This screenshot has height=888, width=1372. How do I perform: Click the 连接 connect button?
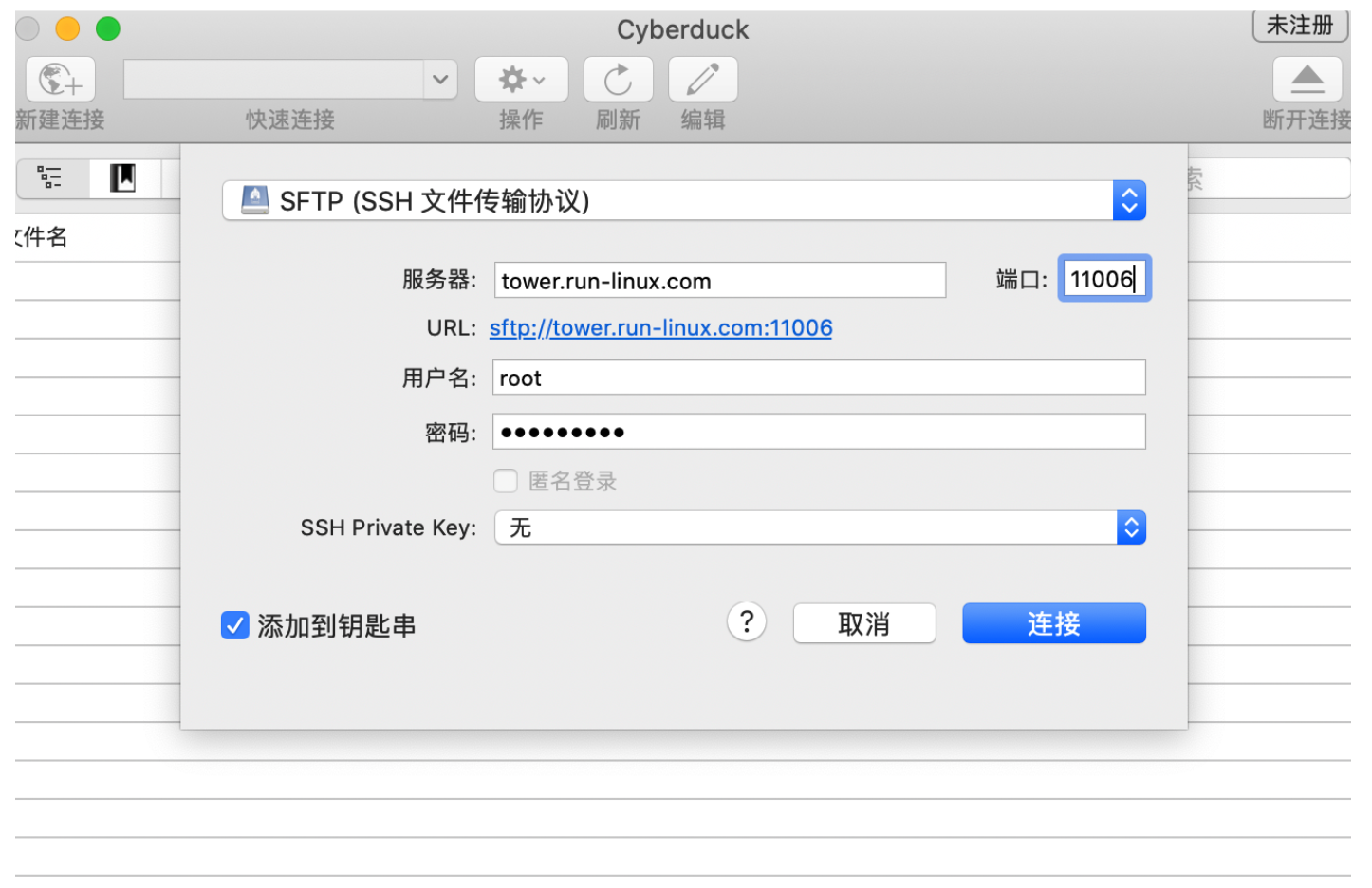pos(1054,623)
